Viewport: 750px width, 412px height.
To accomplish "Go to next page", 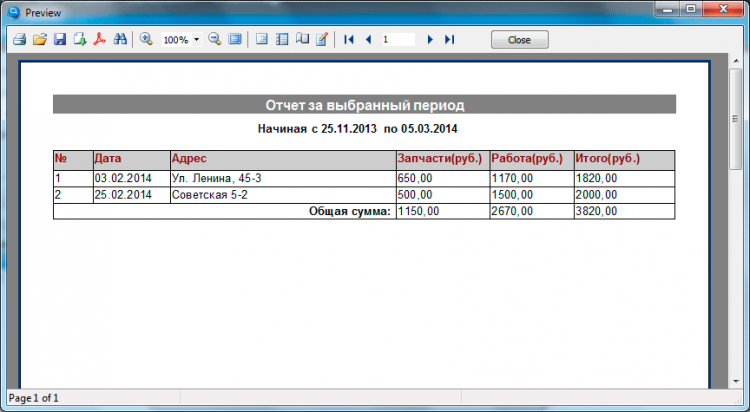I will click(x=430, y=39).
